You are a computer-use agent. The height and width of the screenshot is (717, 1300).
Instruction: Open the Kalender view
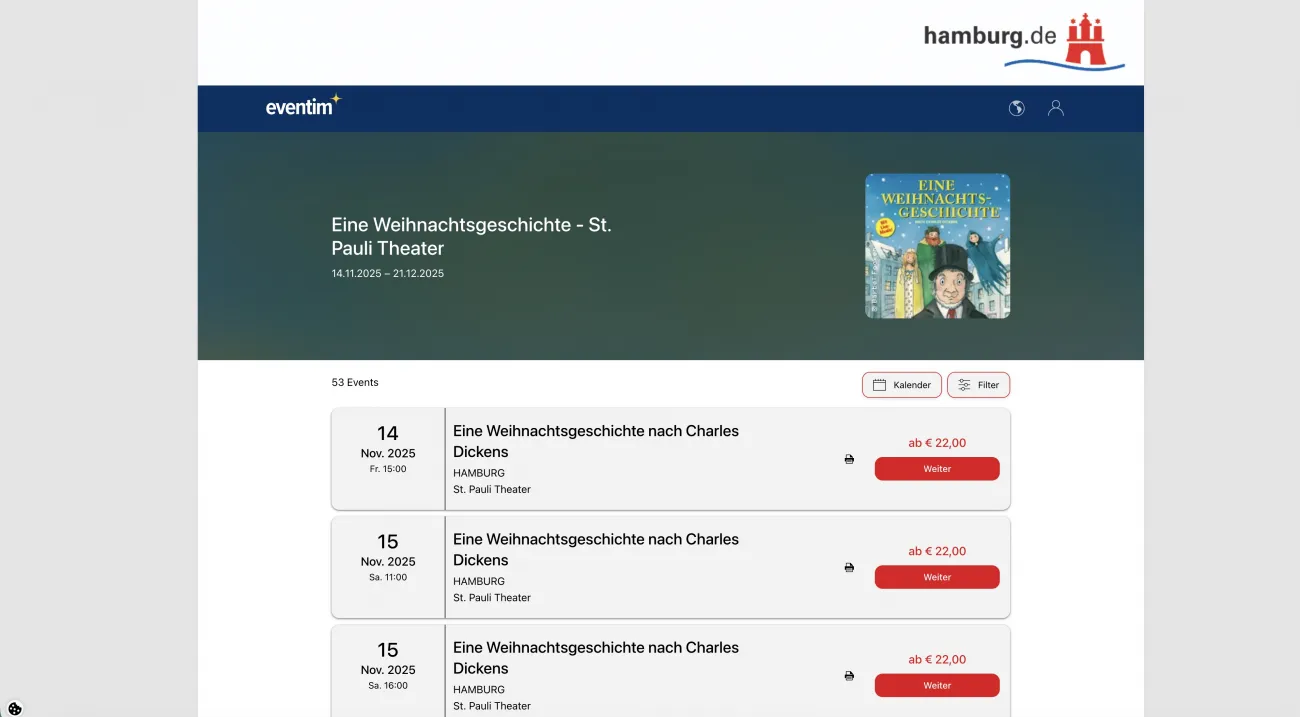point(901,385)
